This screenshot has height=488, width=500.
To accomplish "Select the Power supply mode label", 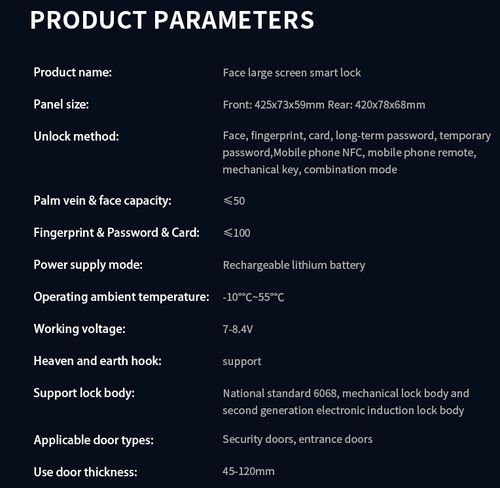I will 88,265.
